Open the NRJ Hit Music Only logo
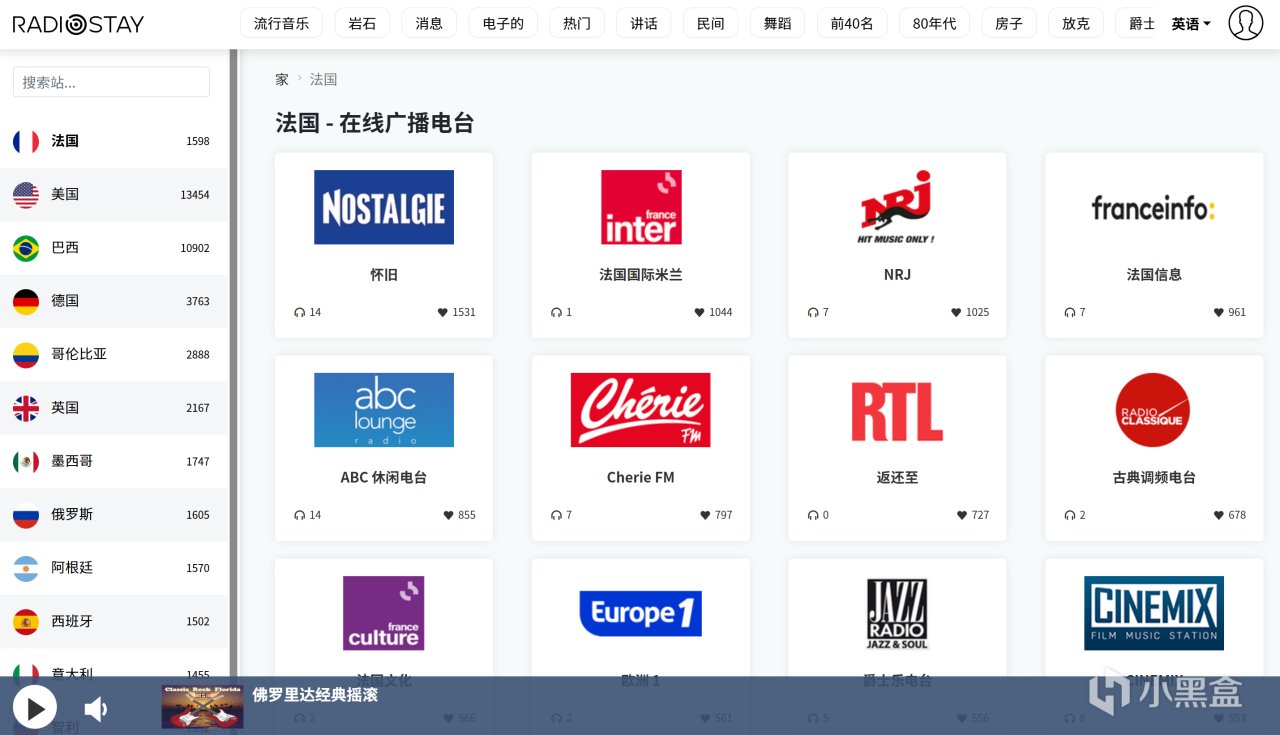Screen dimensions: 1280x735 point(897,207)
